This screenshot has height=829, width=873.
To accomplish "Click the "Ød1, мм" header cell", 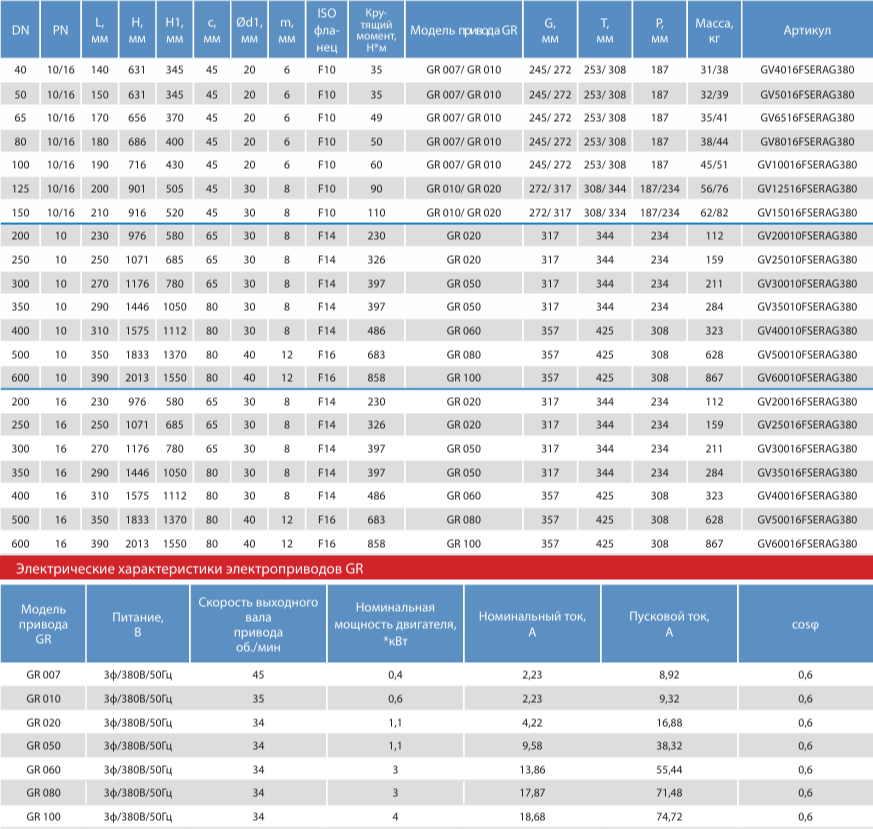I will pyautogui.click(x=249, y=30).
